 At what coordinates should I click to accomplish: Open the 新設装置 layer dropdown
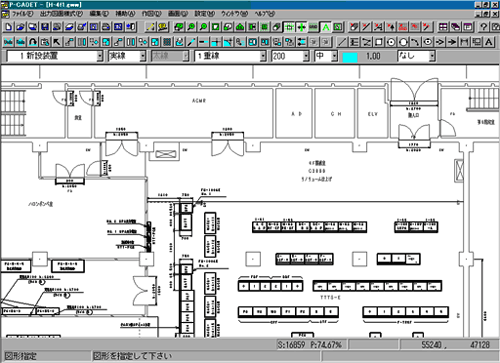(x=100, y=56)
